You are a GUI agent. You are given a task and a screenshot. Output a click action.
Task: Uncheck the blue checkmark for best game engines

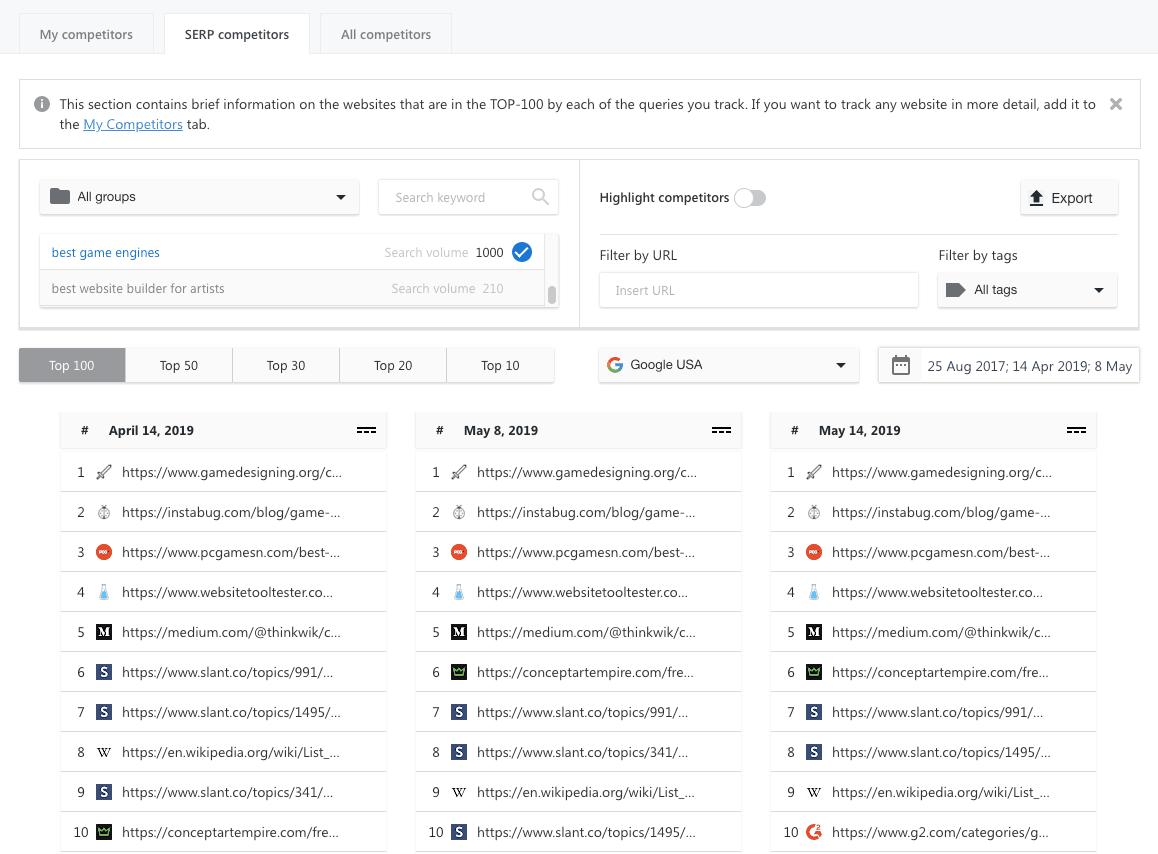point(522,252)
